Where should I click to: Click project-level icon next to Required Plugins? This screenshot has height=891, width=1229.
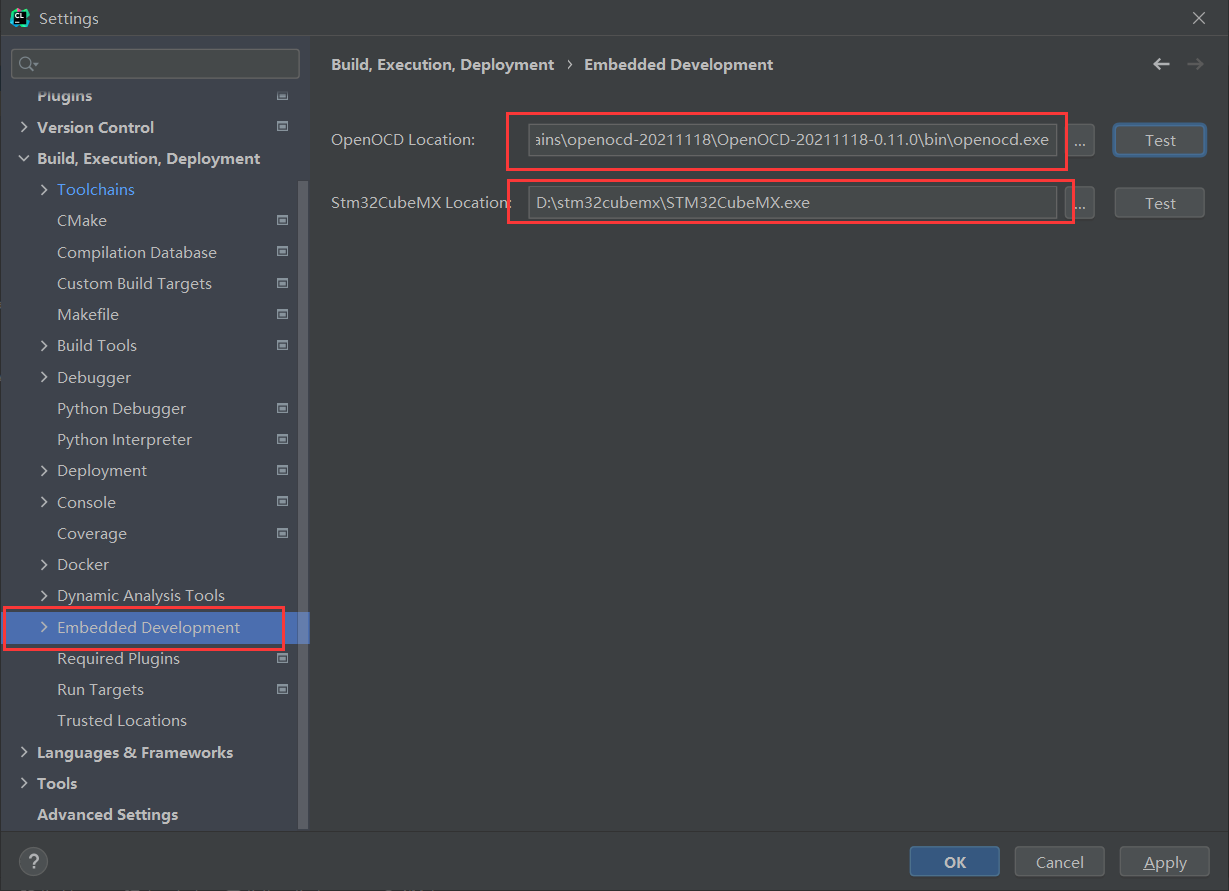point(282,658)
